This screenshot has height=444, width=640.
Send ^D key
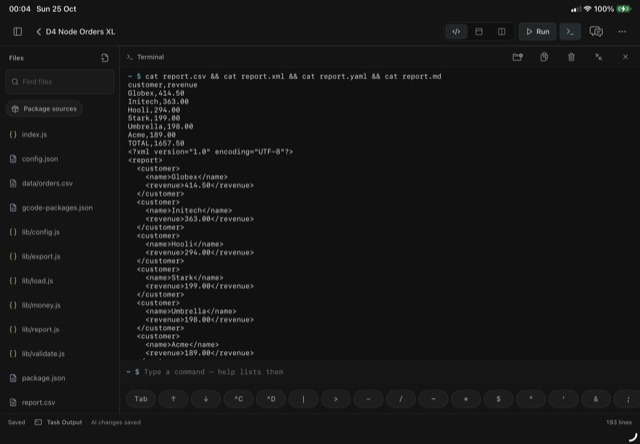(x=271, y=399)
